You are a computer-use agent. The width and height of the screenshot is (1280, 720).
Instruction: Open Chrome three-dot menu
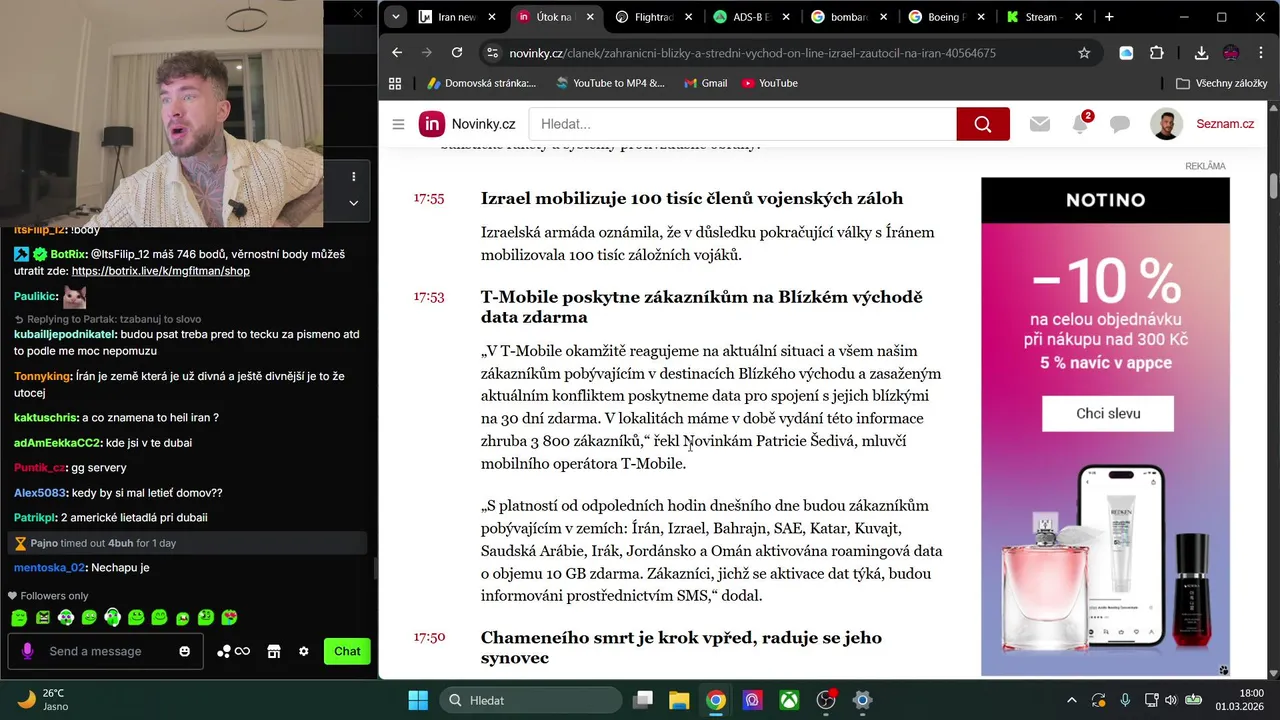click(1261, 53)
